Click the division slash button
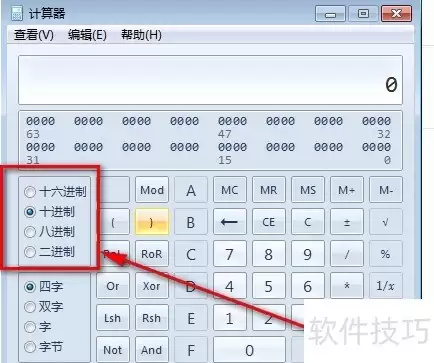Image resolution: width=434 pixels, height=363 pixels. (x=347, y=254)
